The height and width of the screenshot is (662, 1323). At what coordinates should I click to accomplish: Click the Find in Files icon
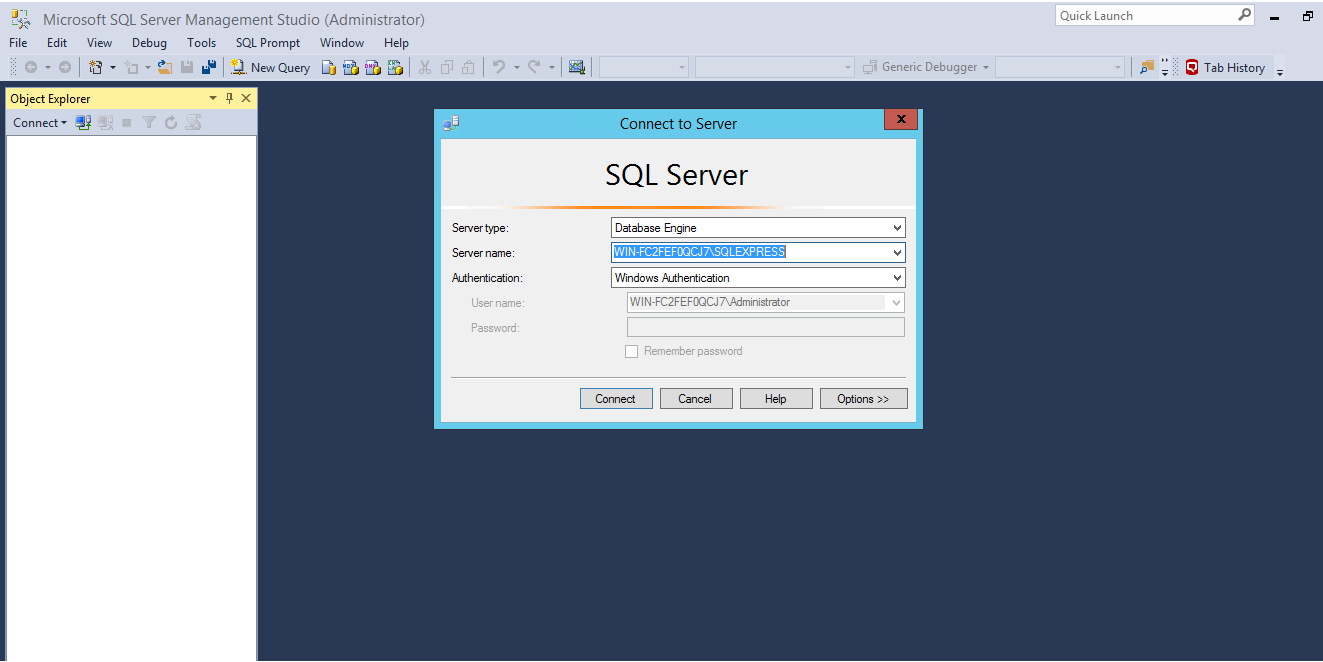coord(1146,68)
